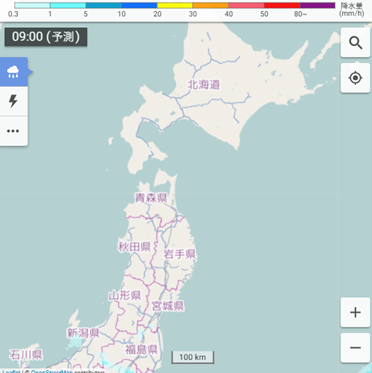The width and height of the screenshot is (372, 373).
Task: Click the 新潟県 prefecture label
Action: point(83,333)
